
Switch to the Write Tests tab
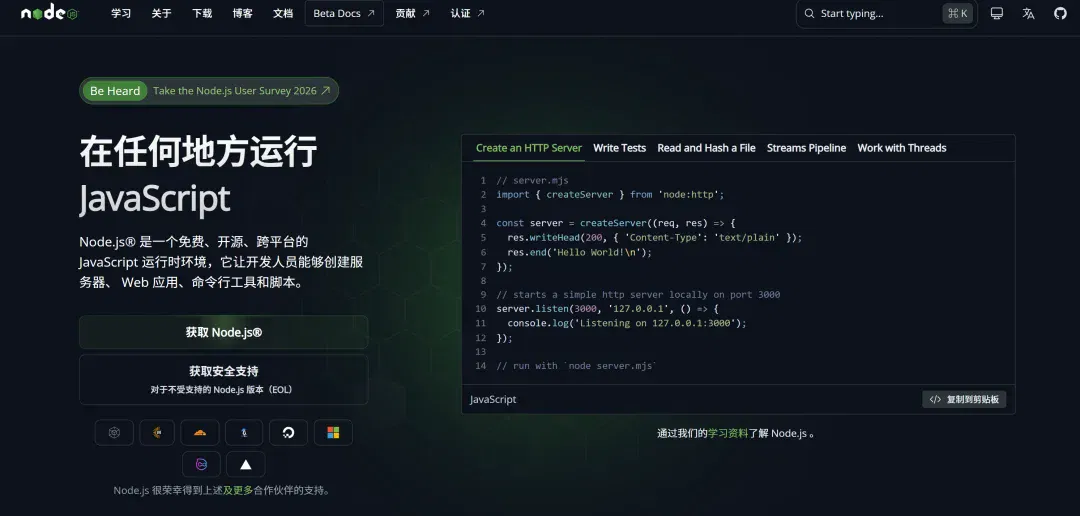pyautogui.click(x=619, y=148)
